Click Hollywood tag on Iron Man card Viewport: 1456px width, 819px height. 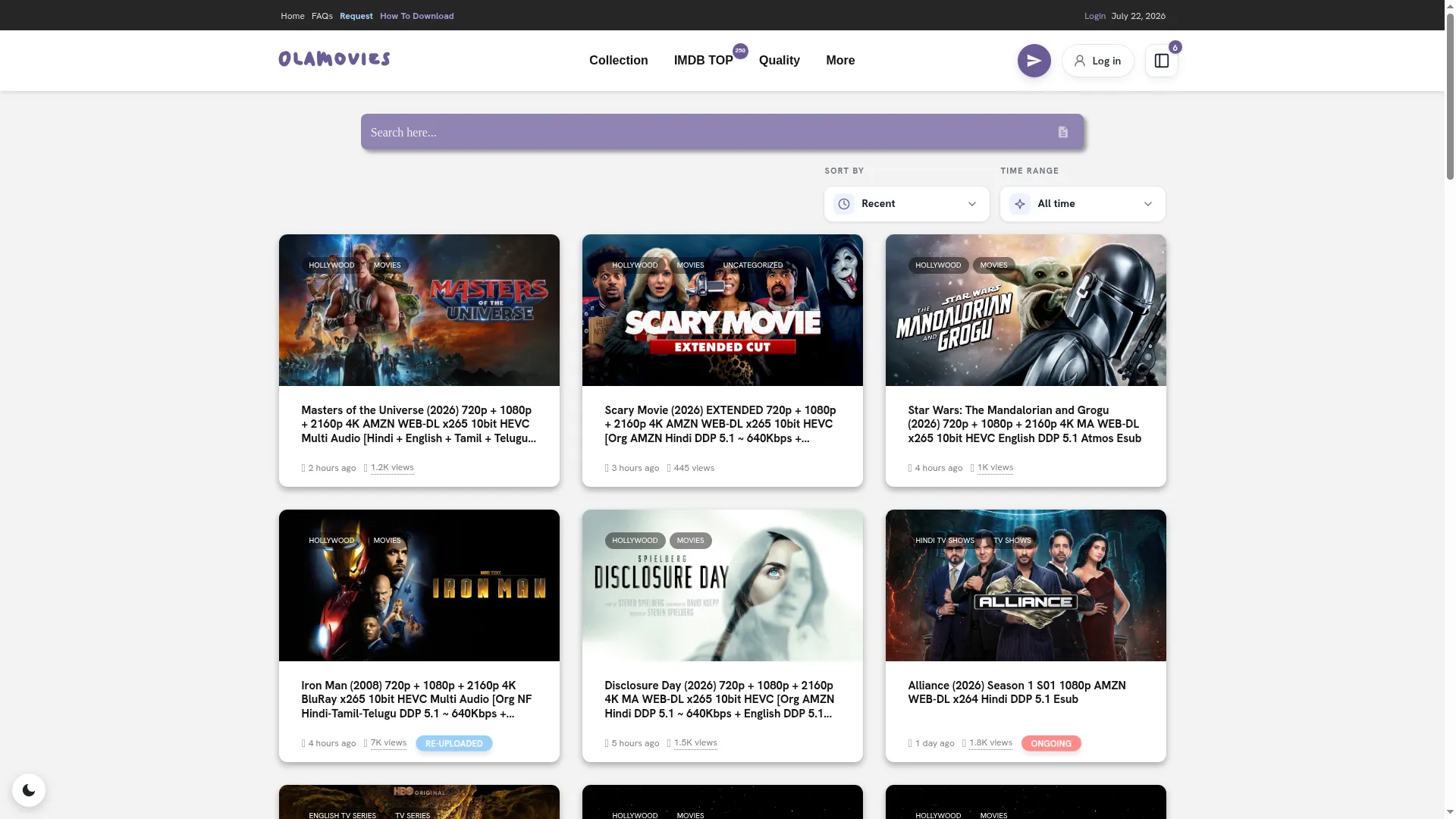[331, 541]
